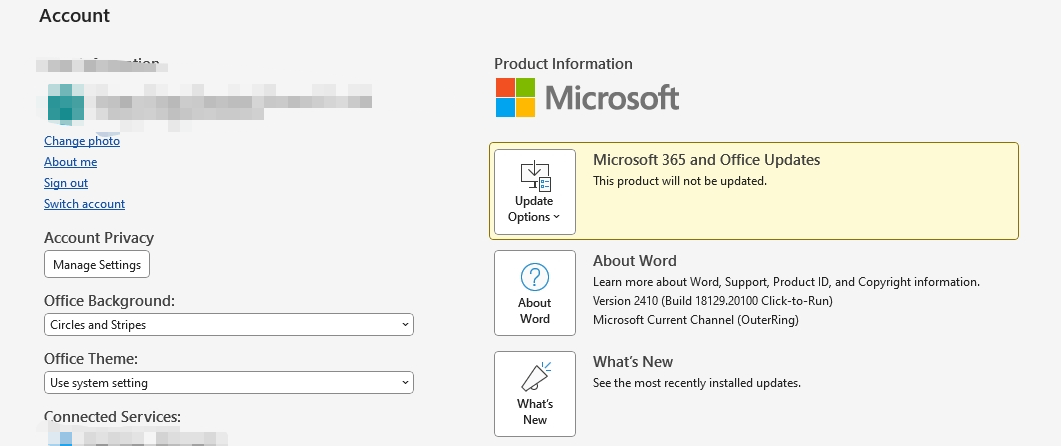The height and width of the screenshot is (446, 1061).
Task: Click the Product Information heading
Action: (563, 64)
